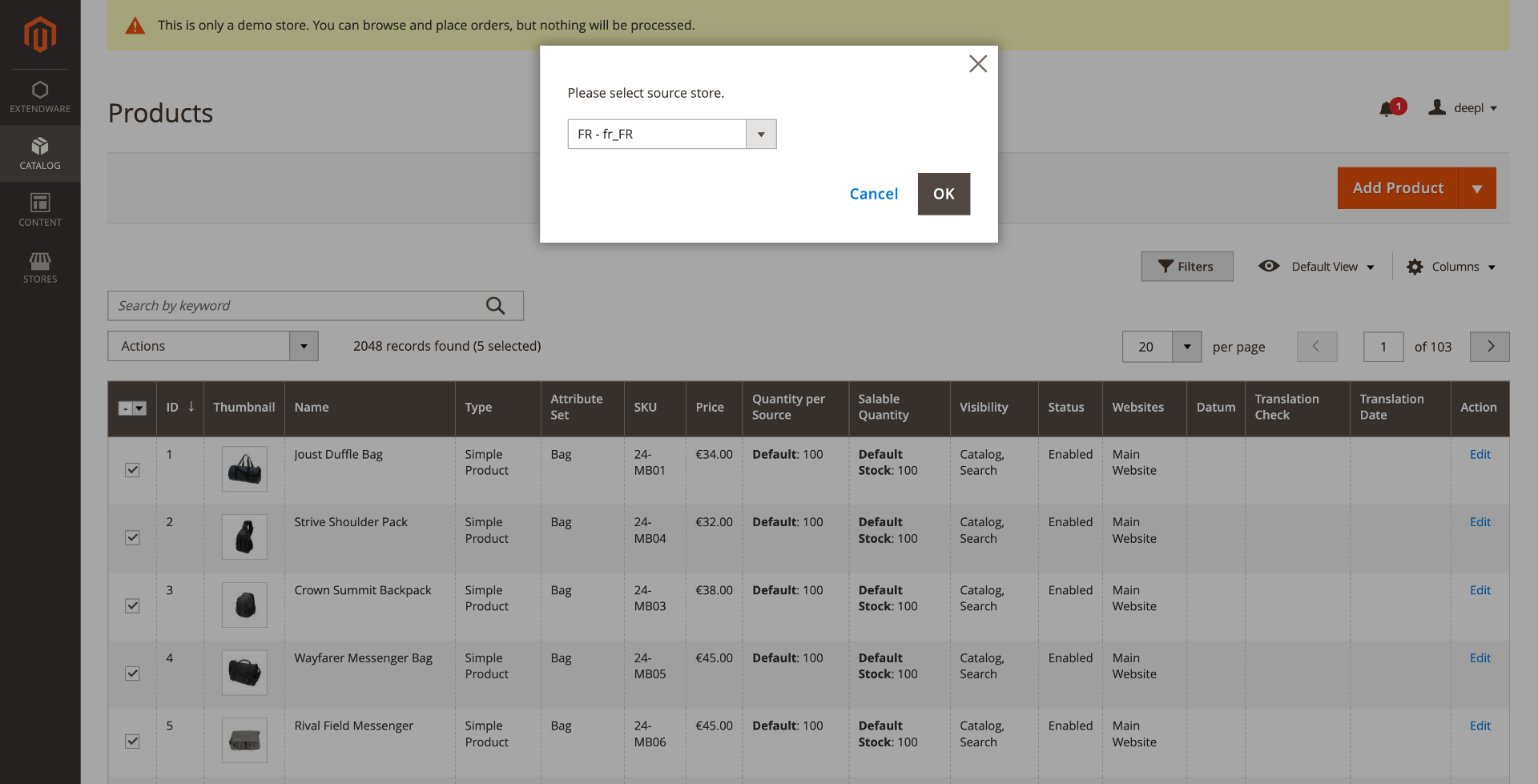
Task: Edit the Wayfarer Messenger Bag product
Action: 1480,658
